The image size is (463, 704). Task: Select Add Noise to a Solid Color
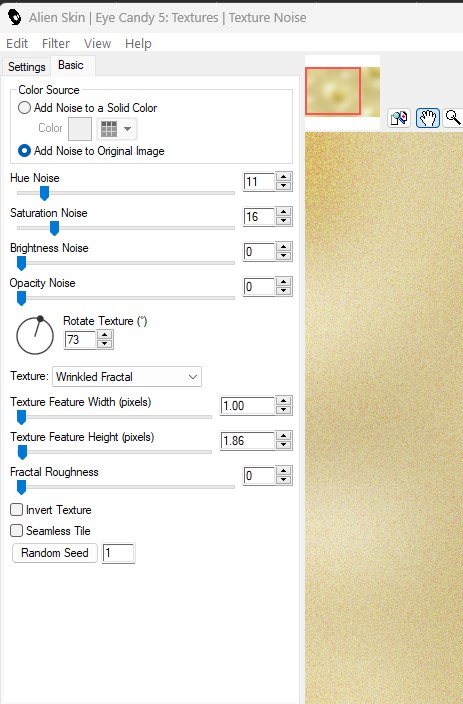point(24,108)
